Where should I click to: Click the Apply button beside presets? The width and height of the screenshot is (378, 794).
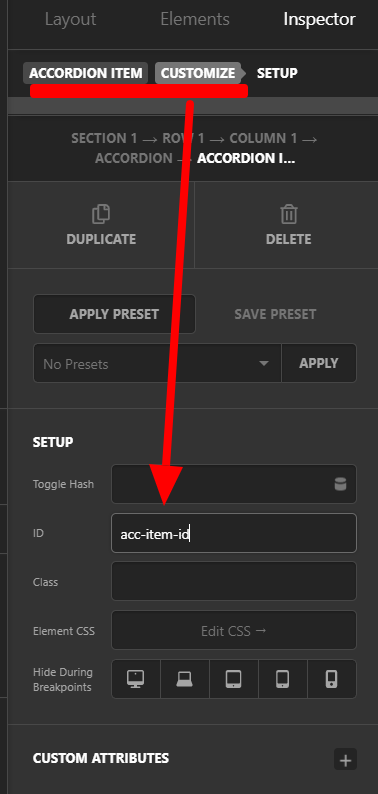[319, 364]
